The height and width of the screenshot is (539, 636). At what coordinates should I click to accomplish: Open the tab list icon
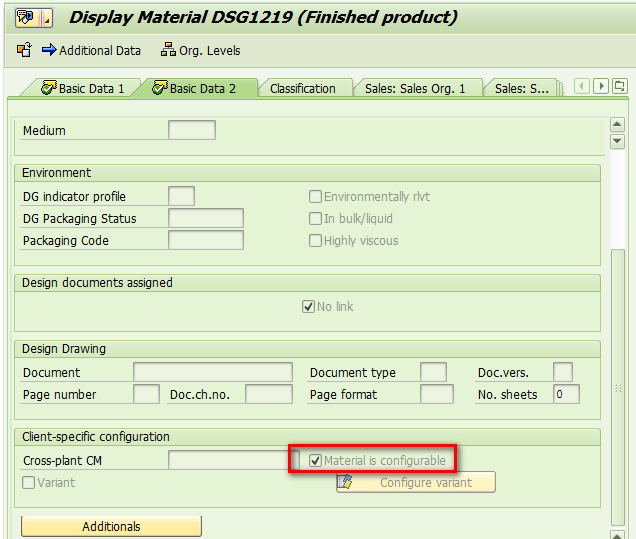pyautogui.click(x=620, y=86)
